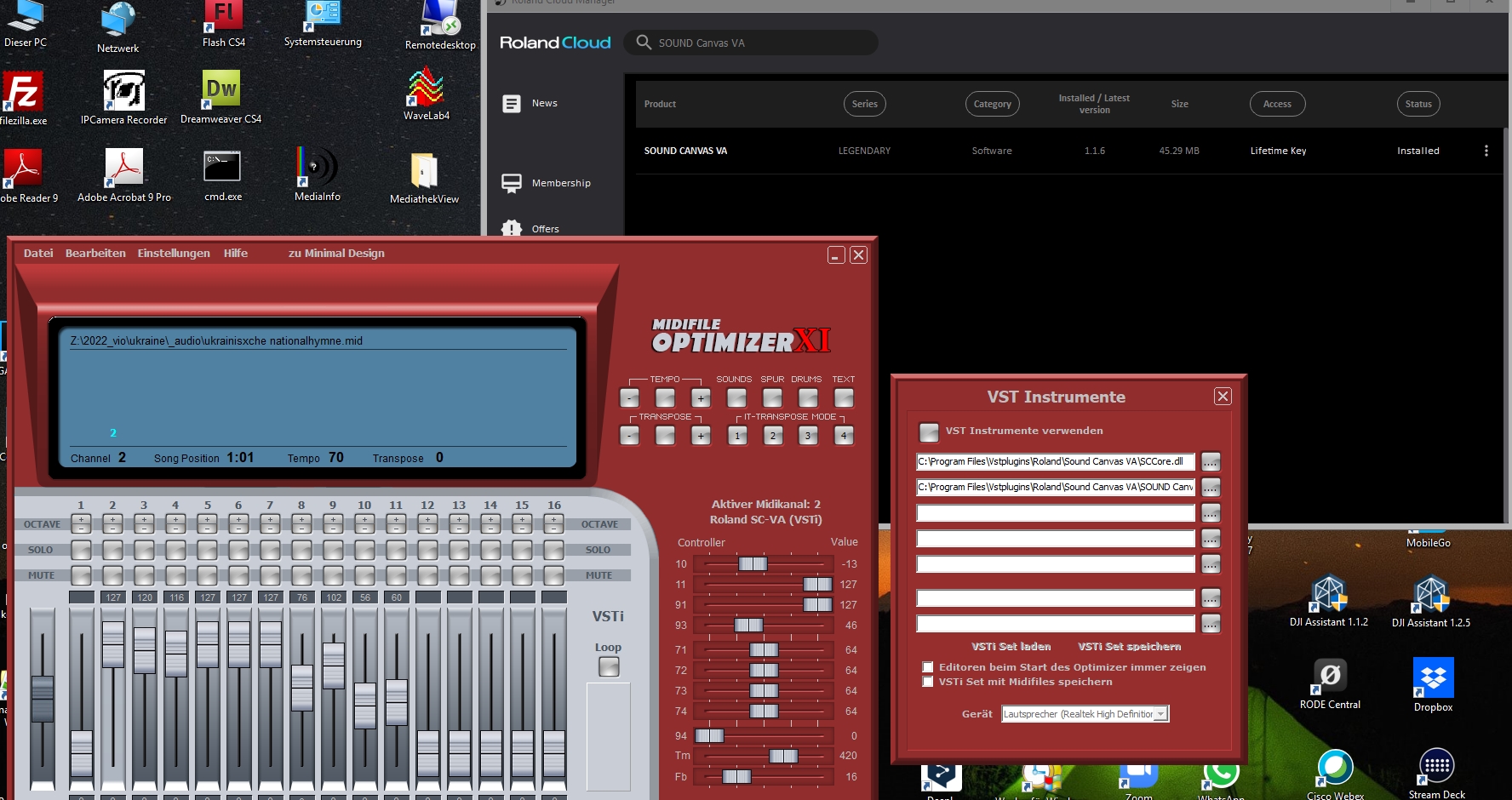
Task: Launch cmd.exe desktop shortcut
Action: (x=222, y=174)
